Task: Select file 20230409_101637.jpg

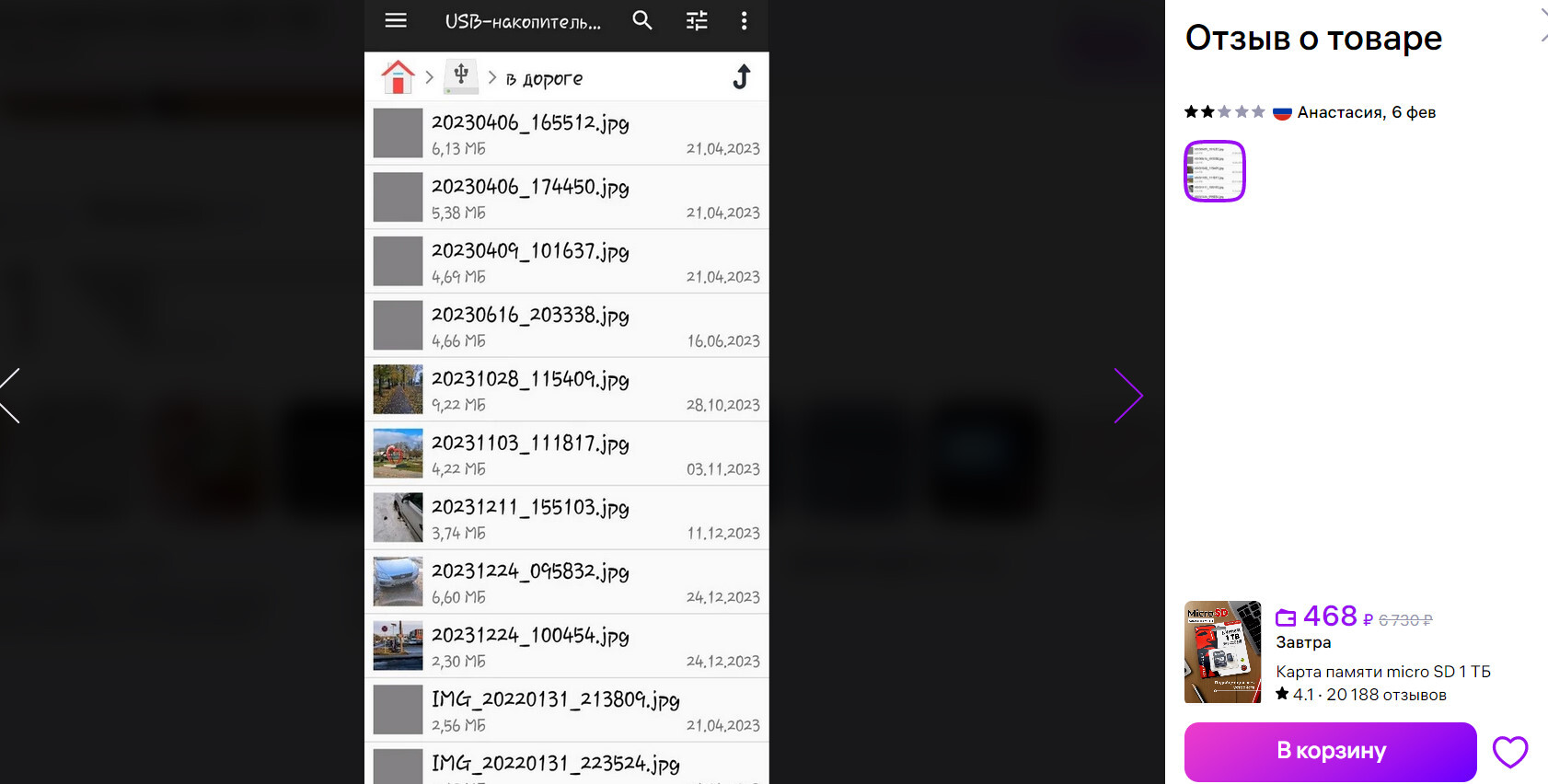Action: tap(567, 261)
